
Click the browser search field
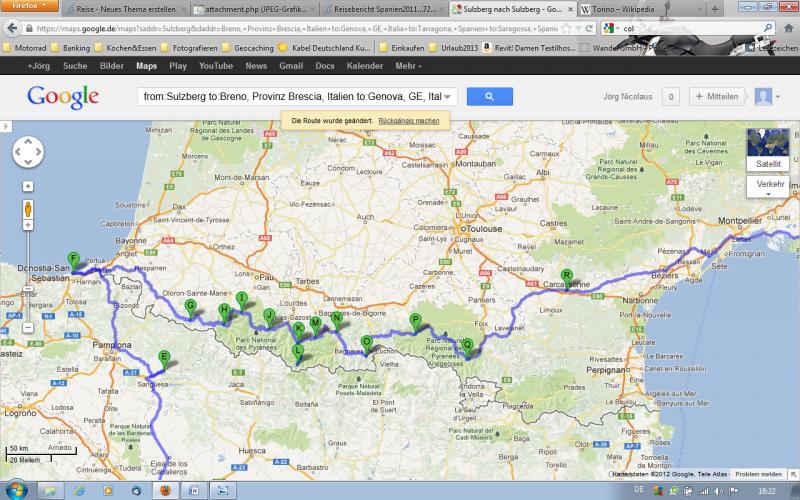(x=689, y=29)
